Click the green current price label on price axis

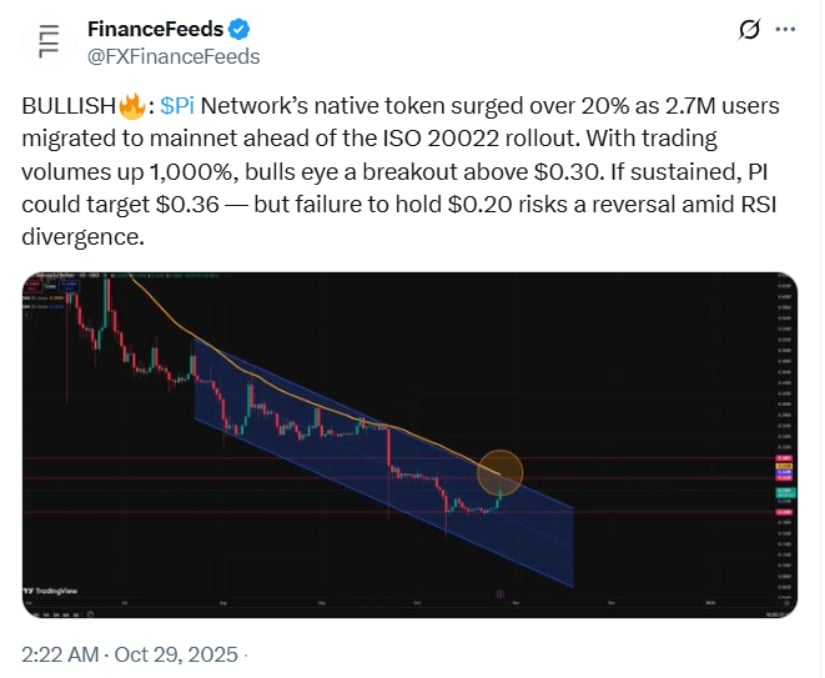tap(784, 493)
